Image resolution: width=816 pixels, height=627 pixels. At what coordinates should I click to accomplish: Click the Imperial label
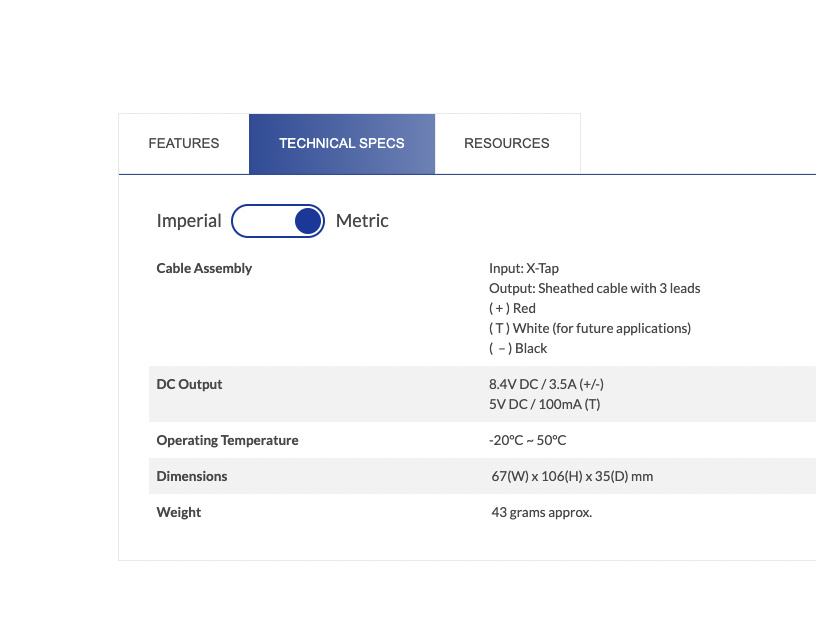[x=189, y=221]
